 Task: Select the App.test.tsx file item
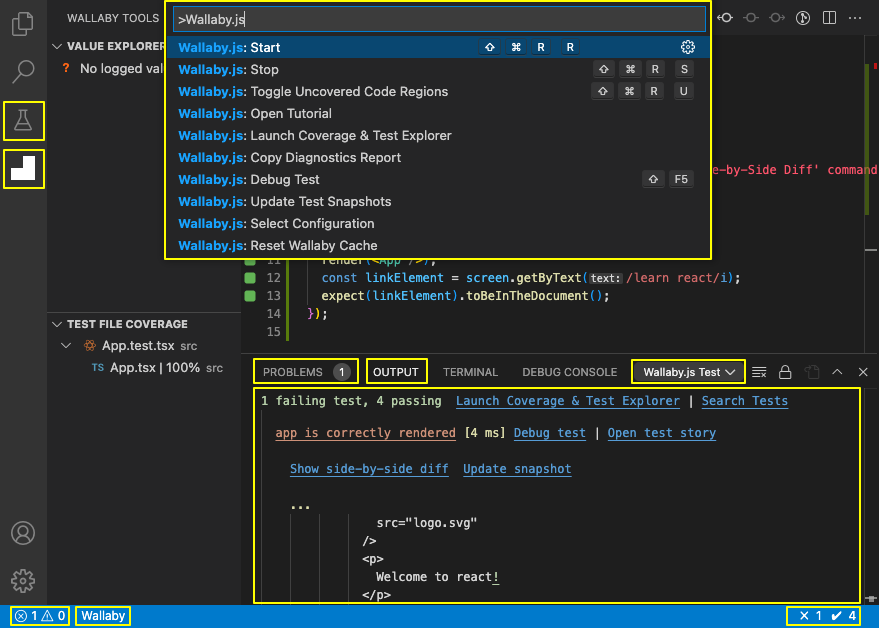click(x=145, y=345)
